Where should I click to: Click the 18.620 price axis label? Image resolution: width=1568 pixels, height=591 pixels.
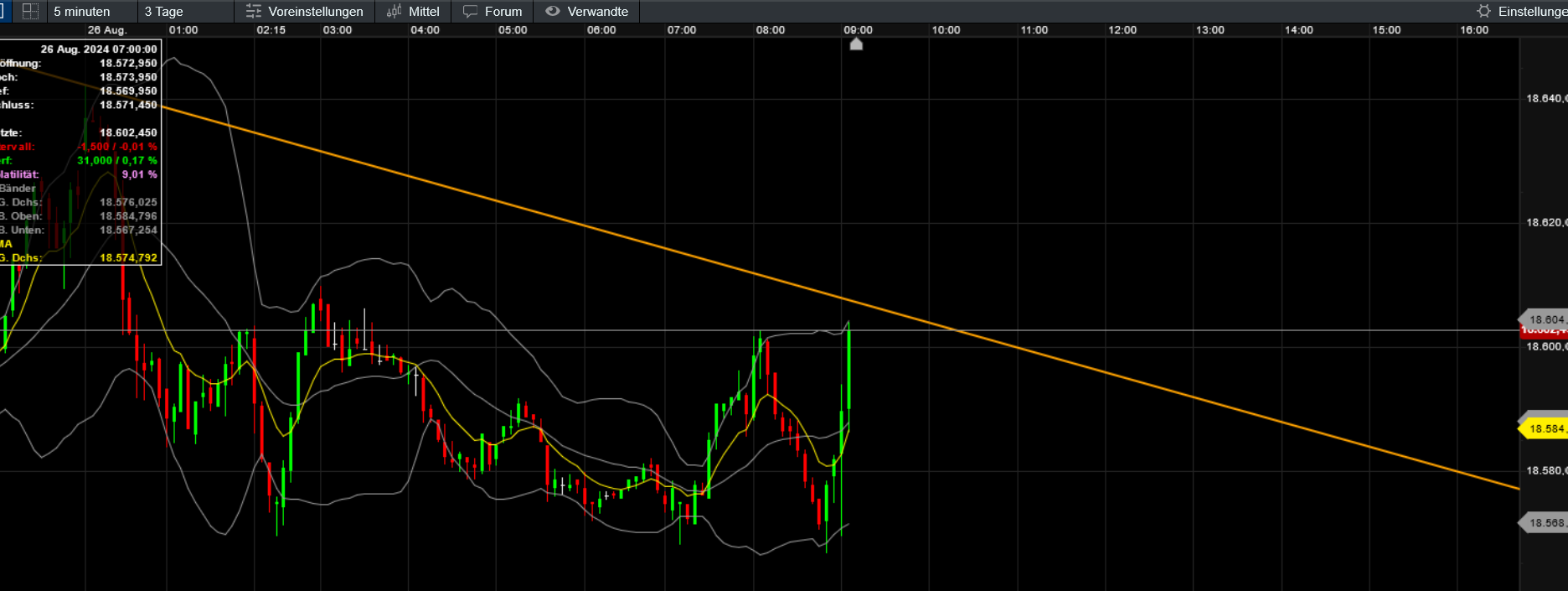1545,222
